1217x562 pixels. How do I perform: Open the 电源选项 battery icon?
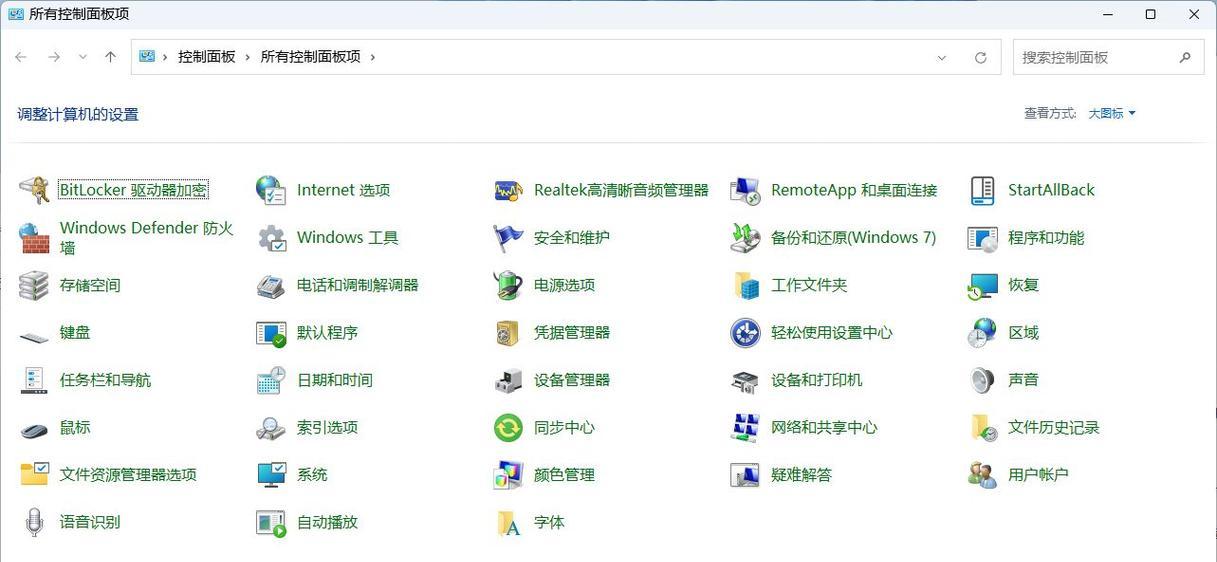[508, 285]
